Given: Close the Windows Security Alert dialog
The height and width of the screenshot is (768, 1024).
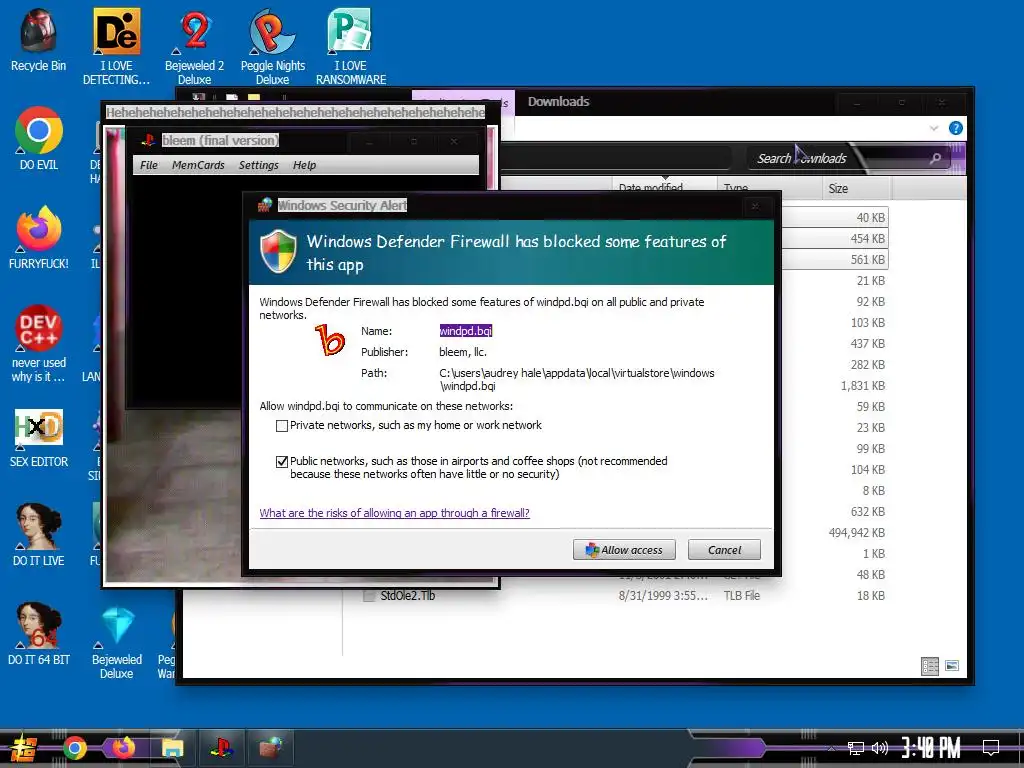Looking at the screenshot, I should (x=755, y=206).
